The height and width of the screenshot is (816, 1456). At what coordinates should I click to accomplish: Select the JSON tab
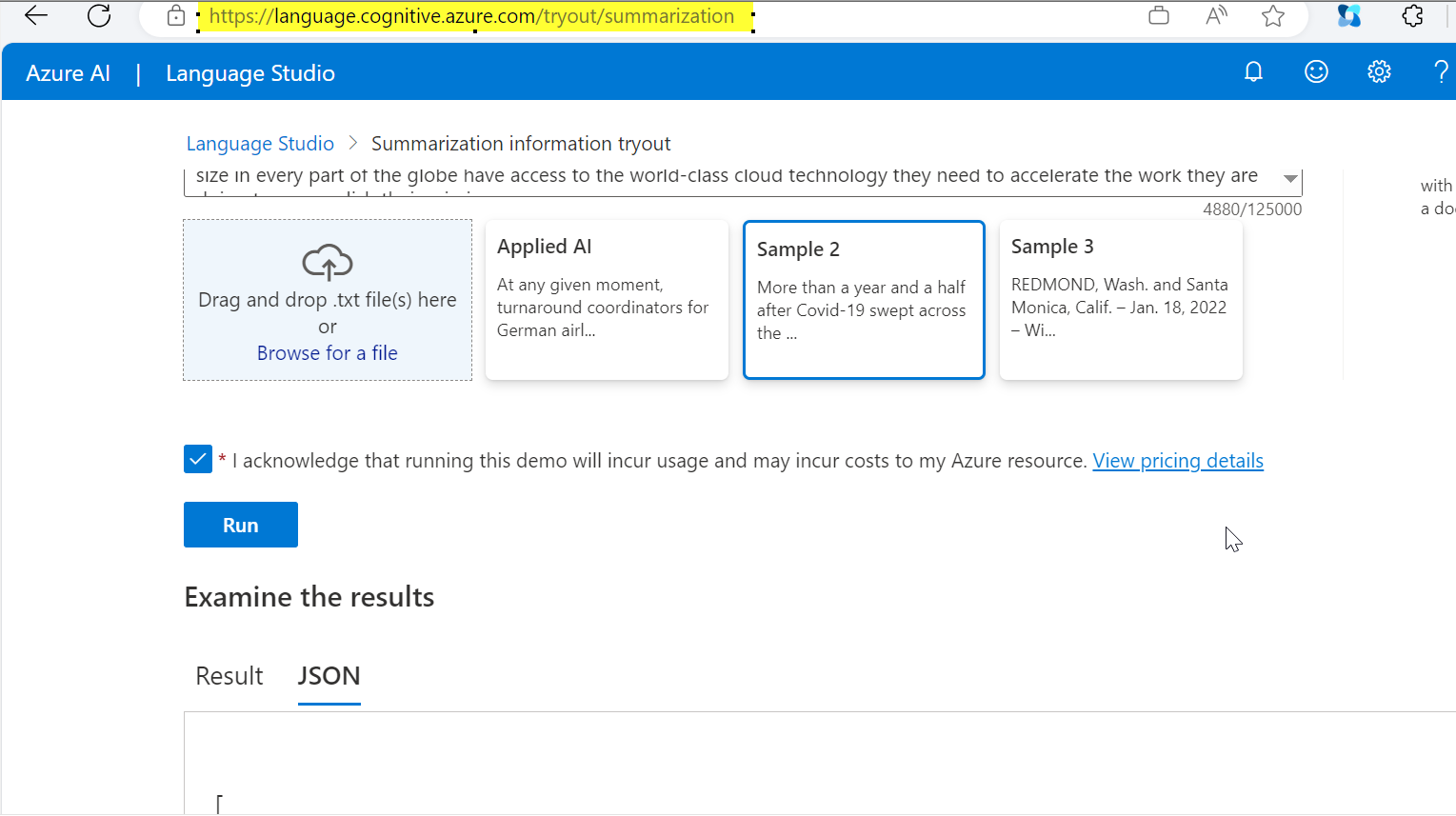(329, 676)
